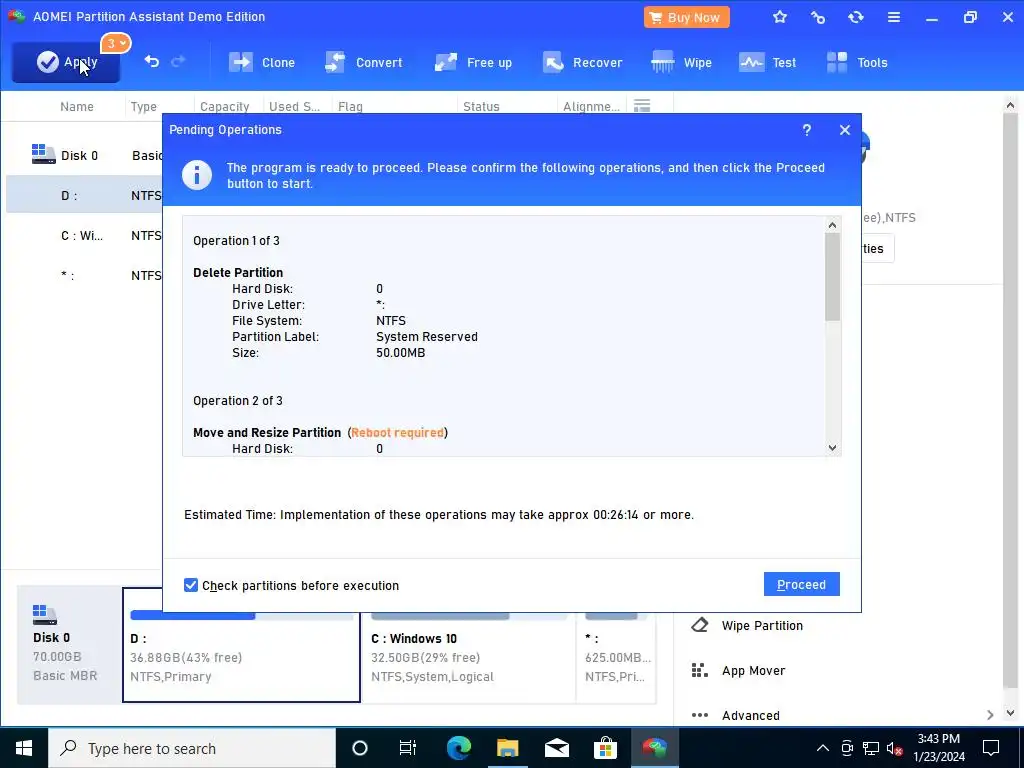Select D: 36.88GB partition in disk map
Screen dimensions: 1024x768
point(241,645)
